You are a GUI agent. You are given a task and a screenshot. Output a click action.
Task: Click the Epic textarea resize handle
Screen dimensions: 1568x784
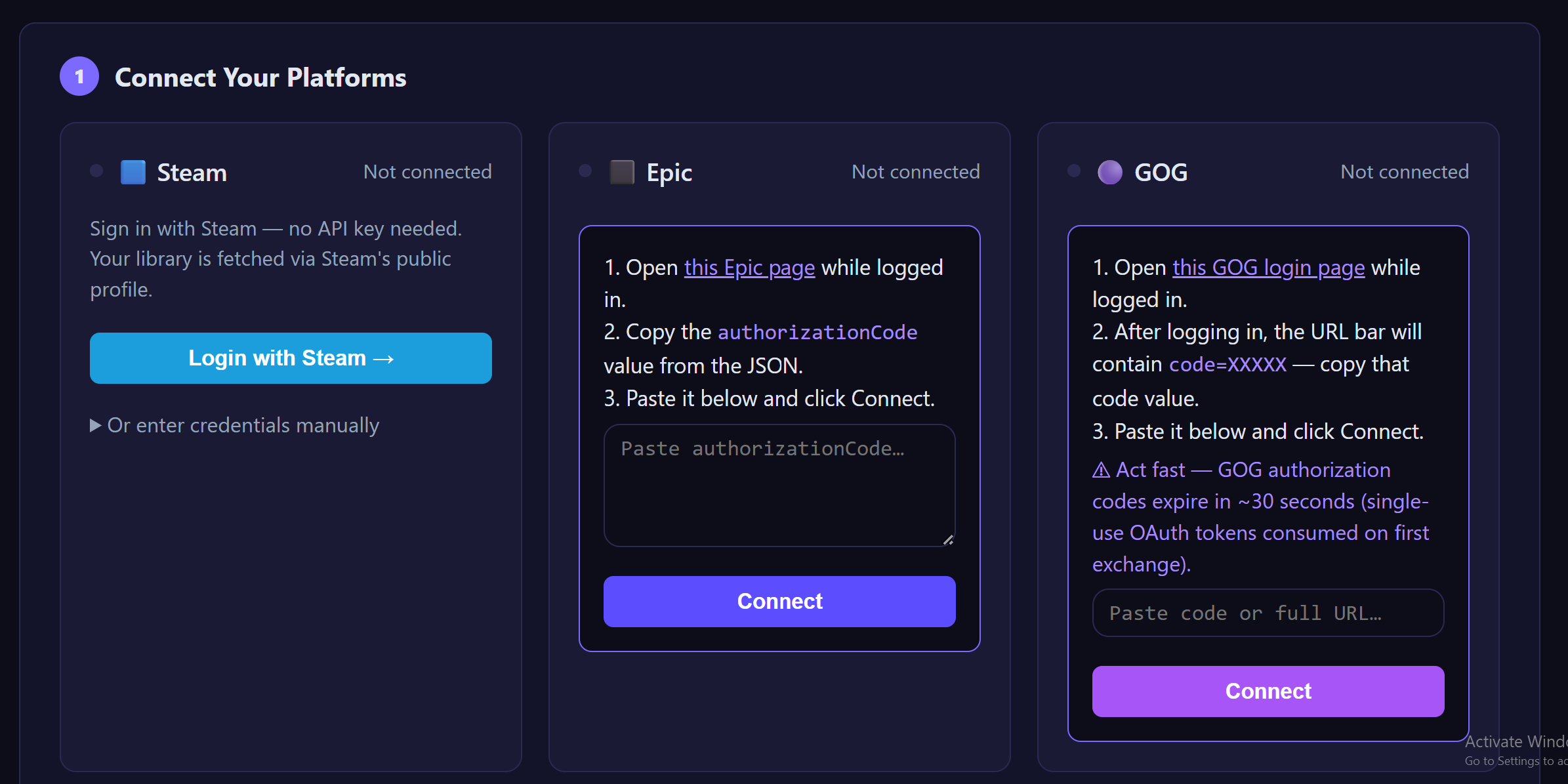click(949, 540)
